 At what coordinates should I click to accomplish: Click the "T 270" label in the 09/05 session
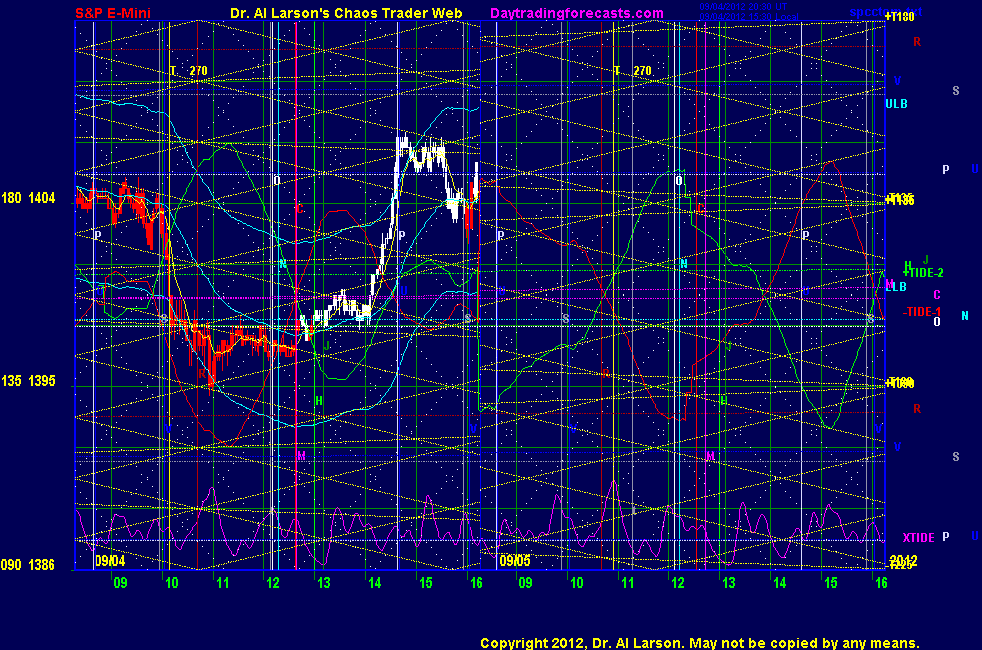tap(633, 71)
